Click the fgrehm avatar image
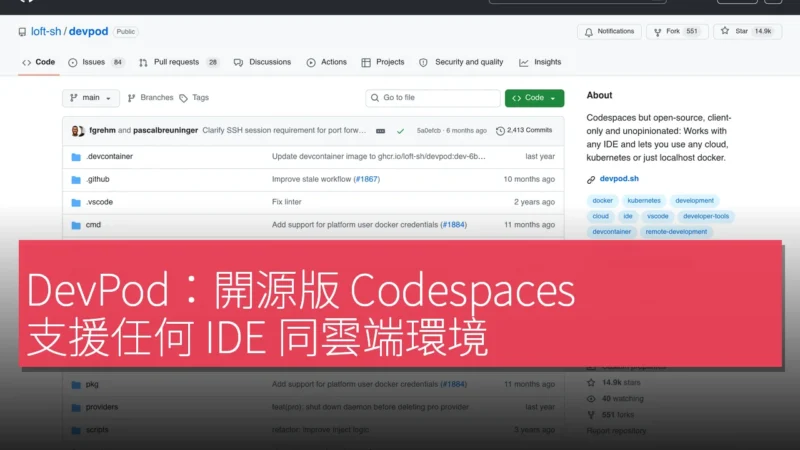800x450 pixels. tap(78, 131)
